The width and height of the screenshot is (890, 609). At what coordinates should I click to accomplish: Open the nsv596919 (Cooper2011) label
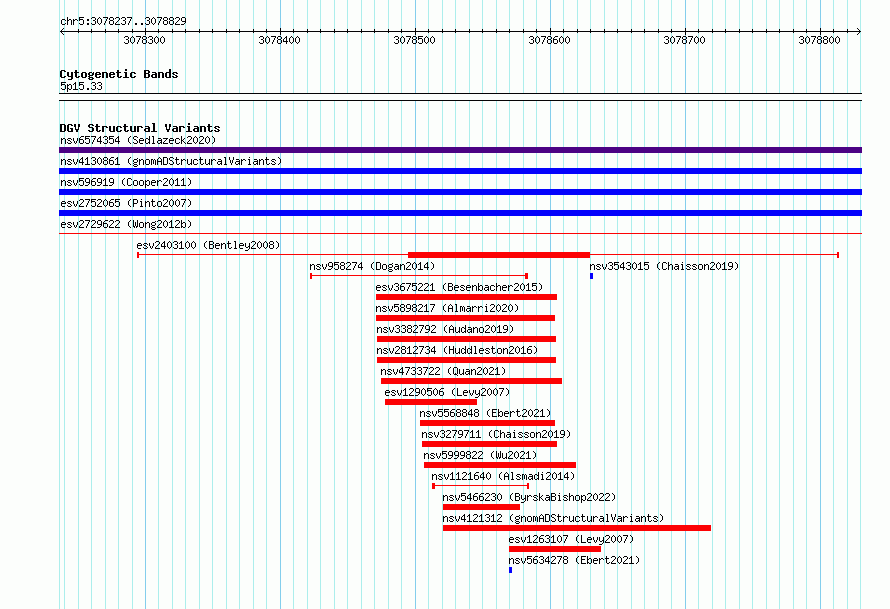tap(126, 182)
